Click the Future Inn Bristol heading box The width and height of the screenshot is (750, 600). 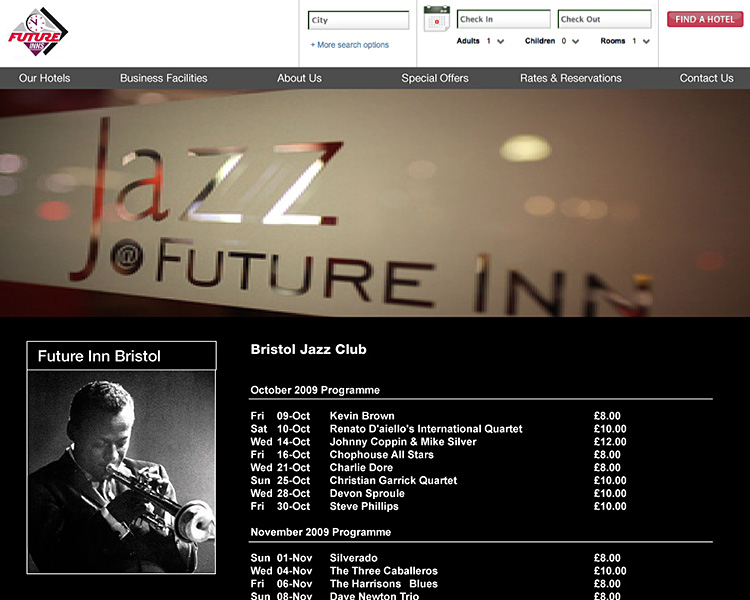(121, 356)
